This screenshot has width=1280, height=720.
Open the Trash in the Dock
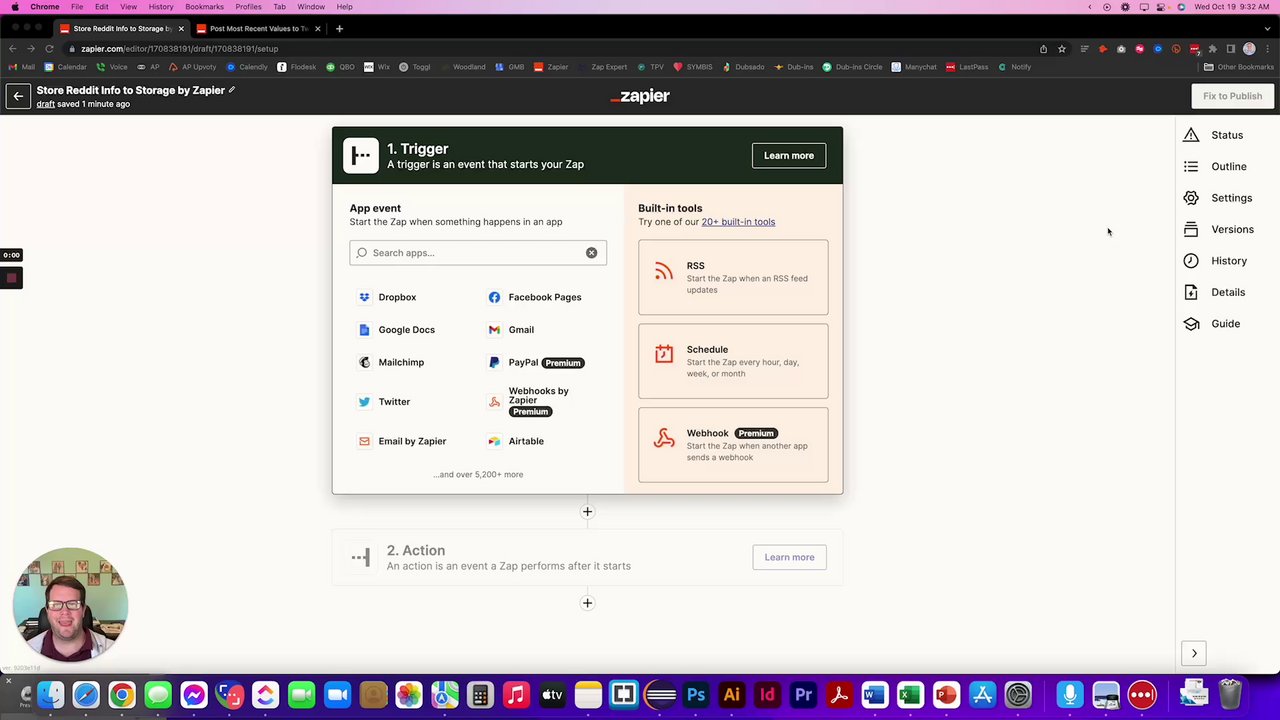click(1229, 694)
